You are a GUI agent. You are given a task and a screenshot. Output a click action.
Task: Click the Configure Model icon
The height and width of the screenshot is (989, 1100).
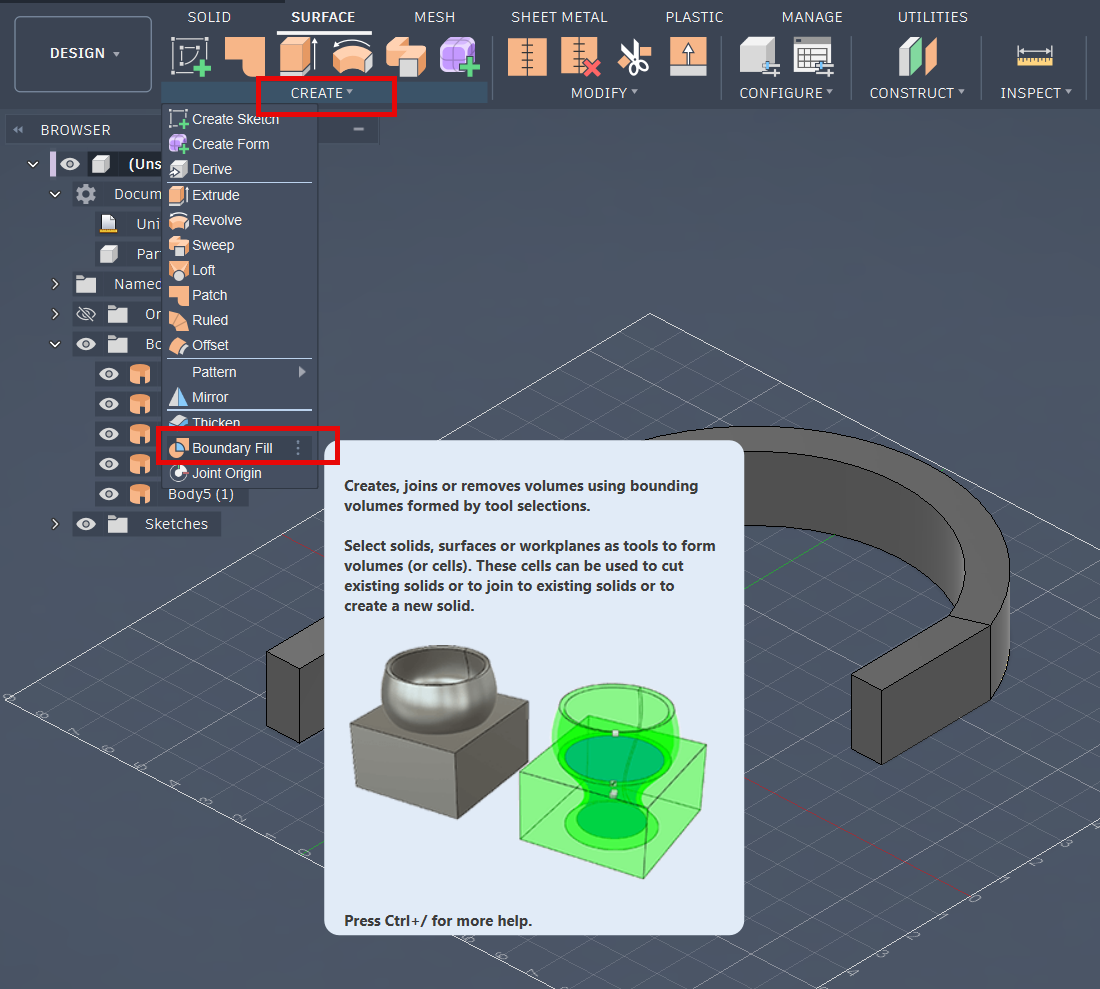(x=759, y=57)
